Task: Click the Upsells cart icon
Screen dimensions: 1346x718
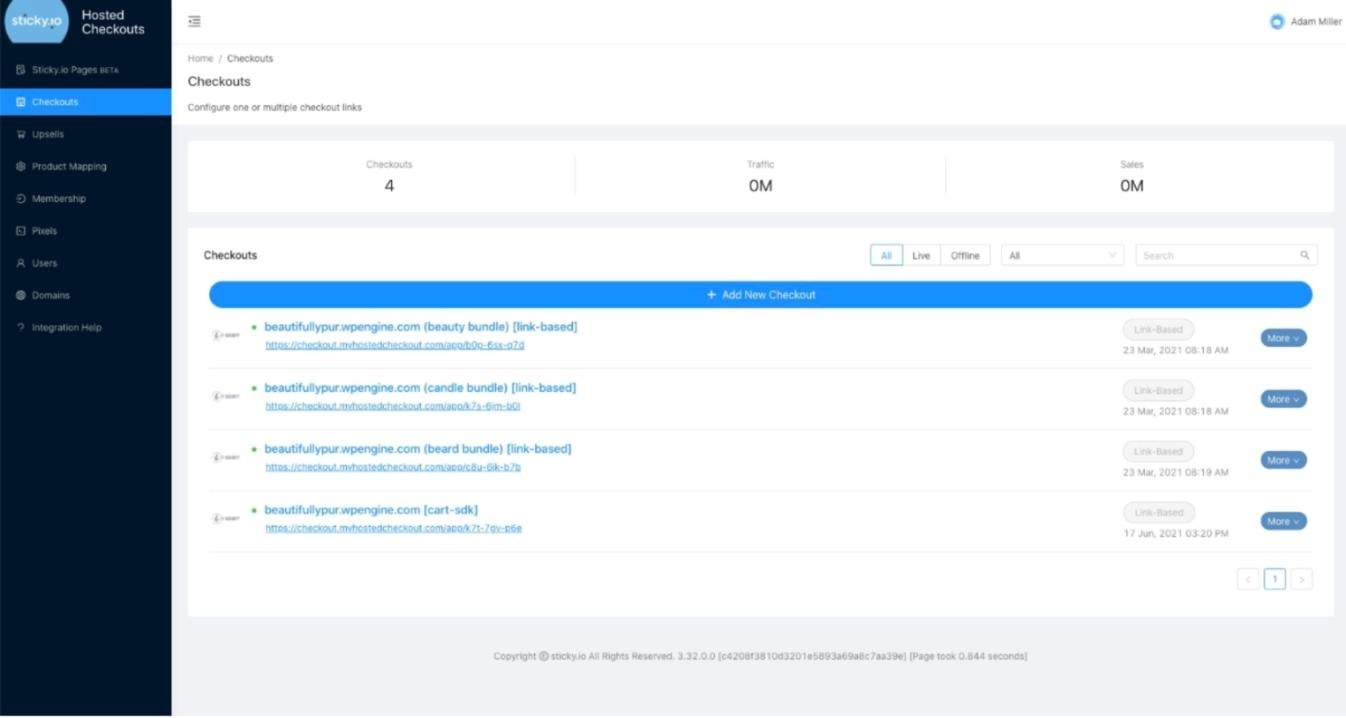Action: click(21, 134)
